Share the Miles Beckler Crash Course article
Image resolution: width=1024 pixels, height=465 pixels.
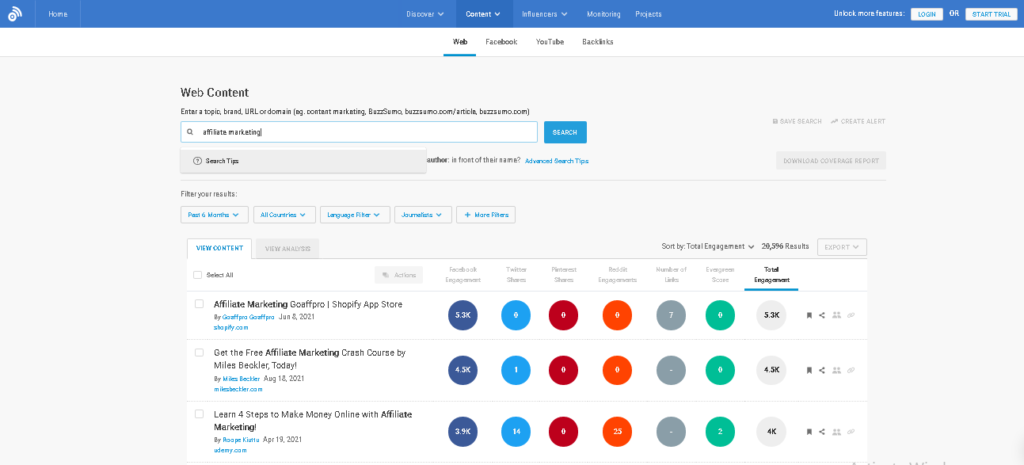coord(822,370)
